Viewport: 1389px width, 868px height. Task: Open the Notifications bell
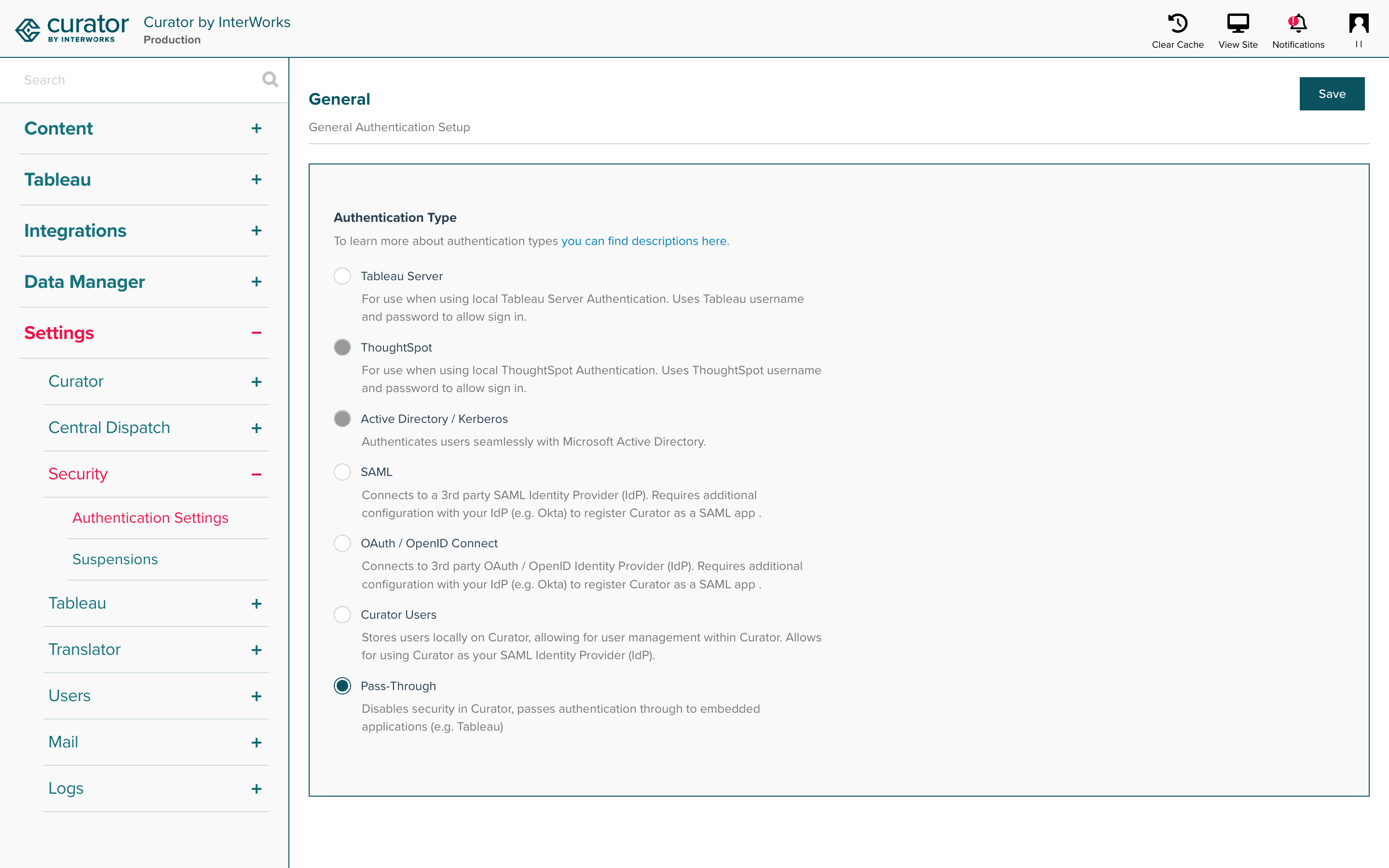1298,24
